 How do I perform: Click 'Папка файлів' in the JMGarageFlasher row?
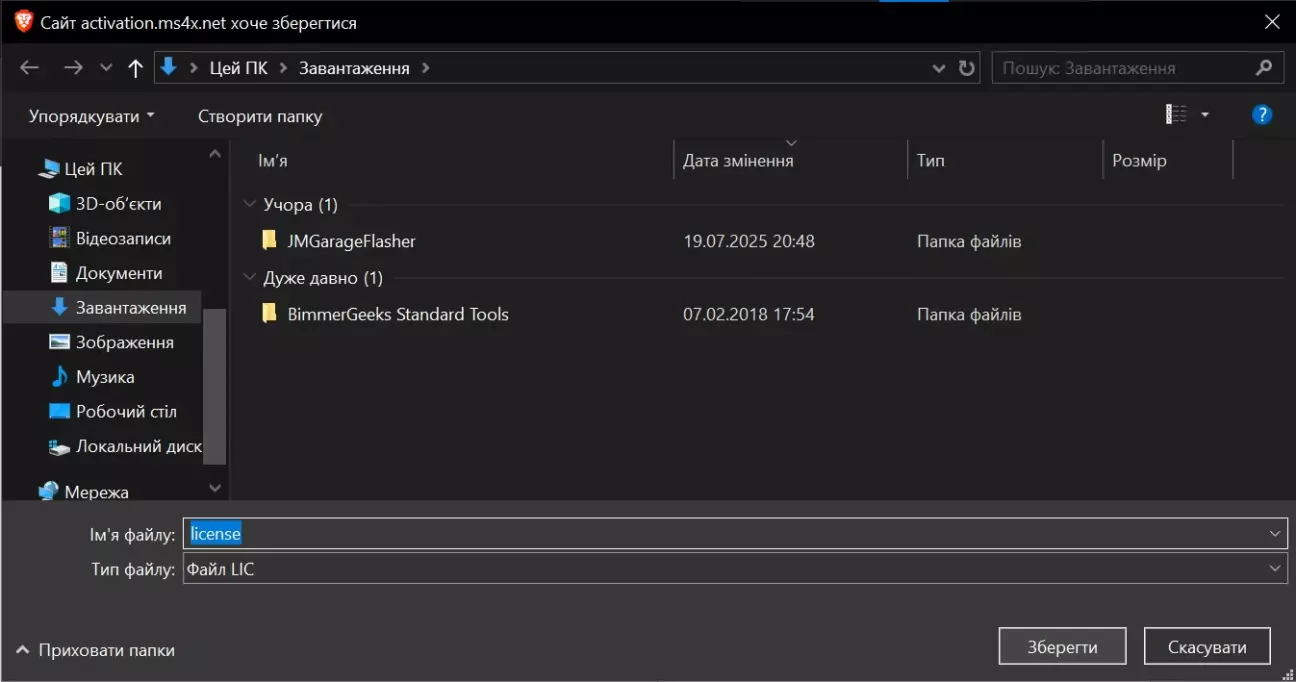[969, 241]
